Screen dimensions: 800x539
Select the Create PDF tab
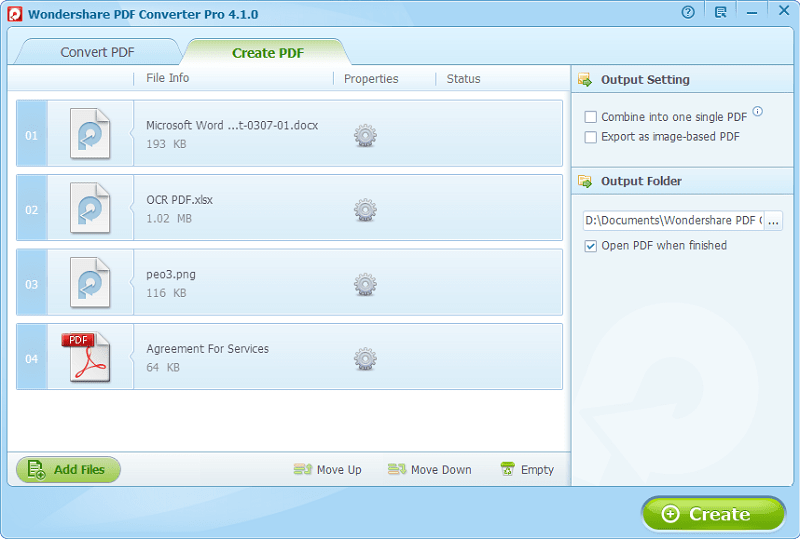(x=268, y=53)
